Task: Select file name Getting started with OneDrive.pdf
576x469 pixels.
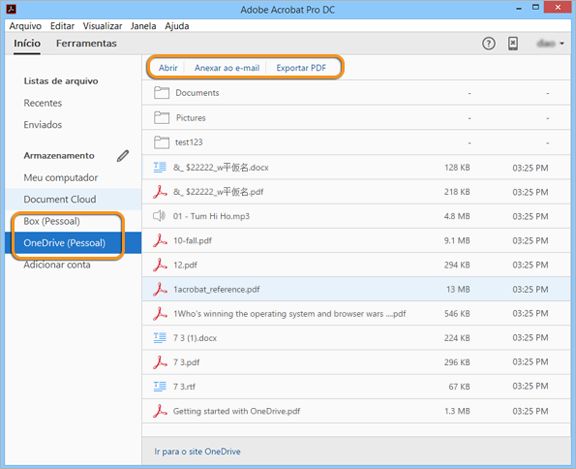Action: 237,411
